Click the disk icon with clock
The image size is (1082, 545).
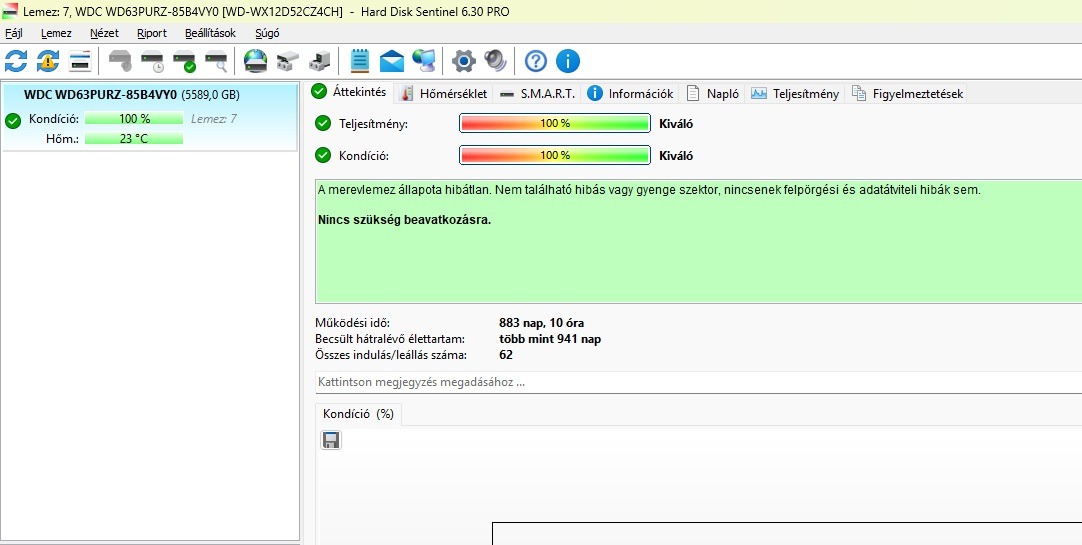pyautogui.click(x=153, y=61)
